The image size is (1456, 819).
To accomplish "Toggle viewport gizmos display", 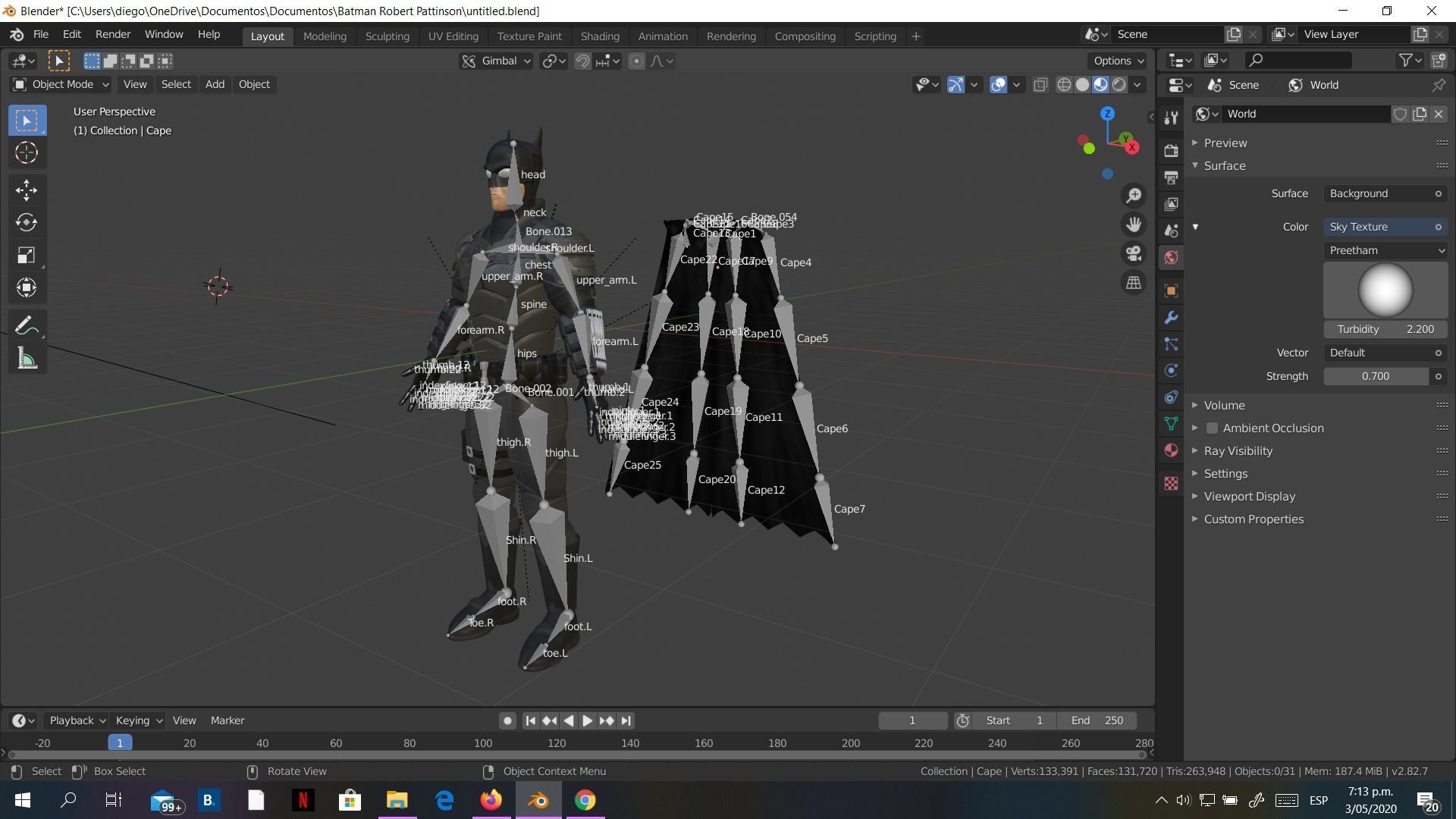I will point(955,85).
